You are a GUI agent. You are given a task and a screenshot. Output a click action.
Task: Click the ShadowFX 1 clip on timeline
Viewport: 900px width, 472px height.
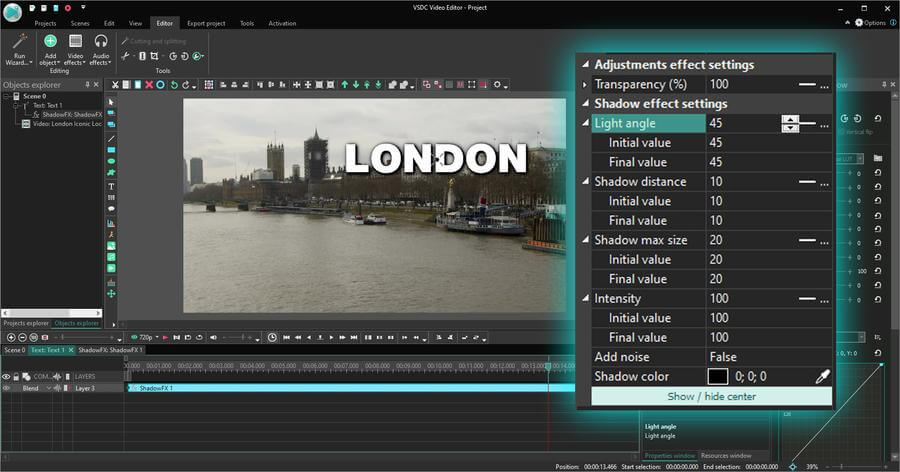350,388
